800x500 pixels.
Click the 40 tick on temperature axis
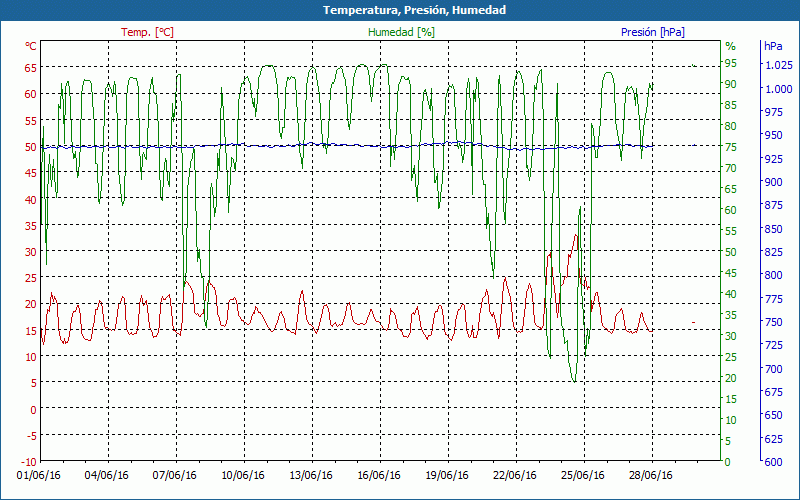tap(31, 199)
